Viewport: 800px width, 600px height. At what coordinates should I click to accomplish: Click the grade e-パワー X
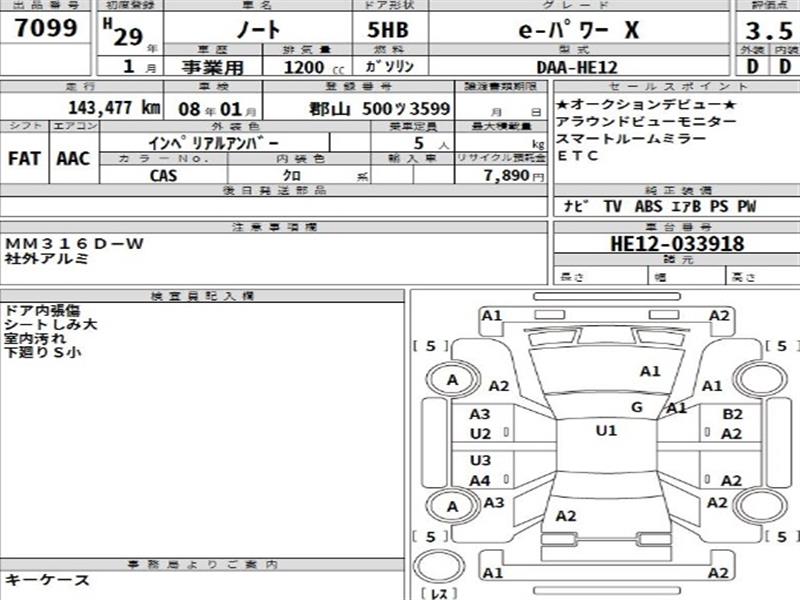(579, 30)
